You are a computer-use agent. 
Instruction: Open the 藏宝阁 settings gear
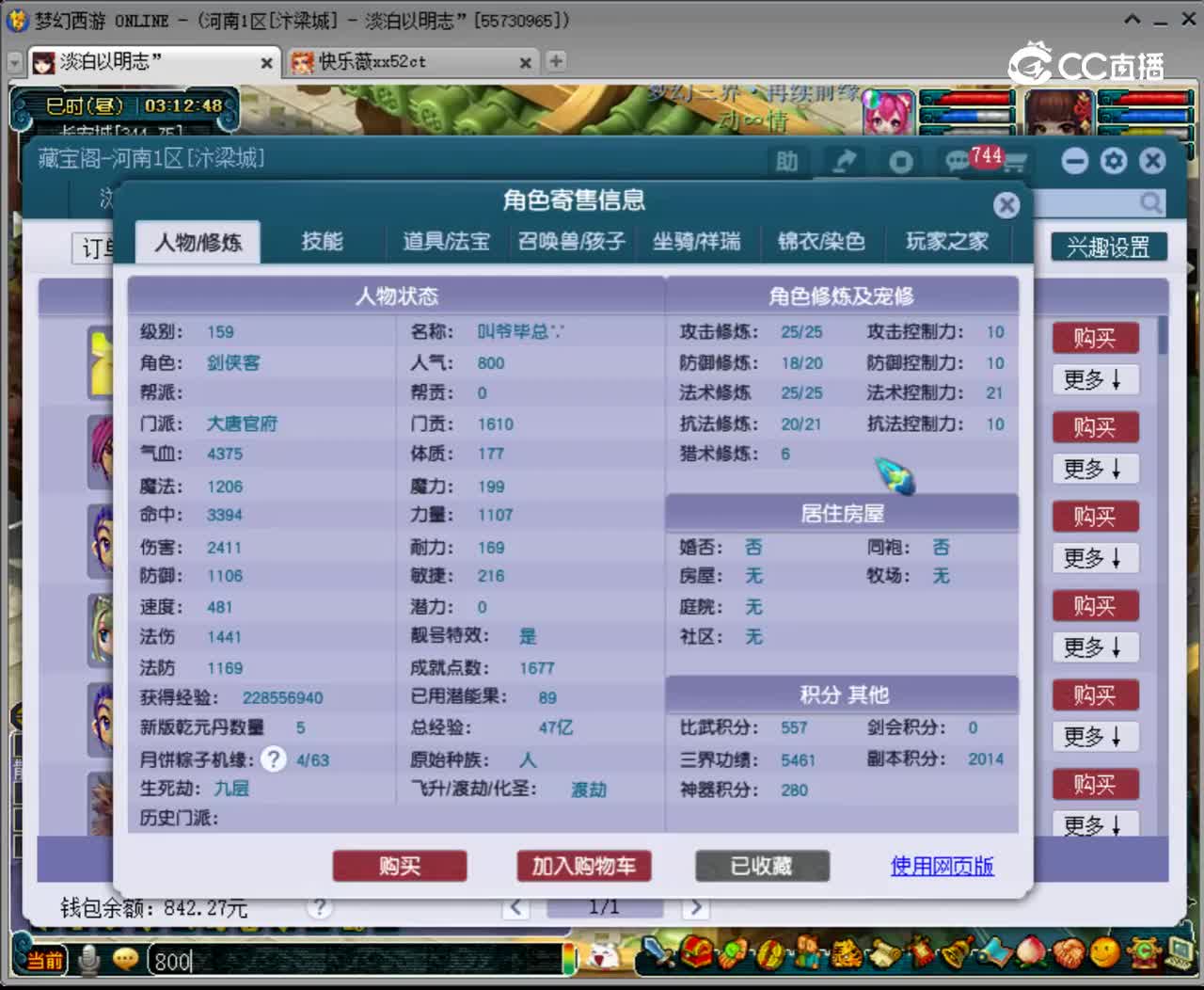pyautogui.click(x=1114, y=161)
